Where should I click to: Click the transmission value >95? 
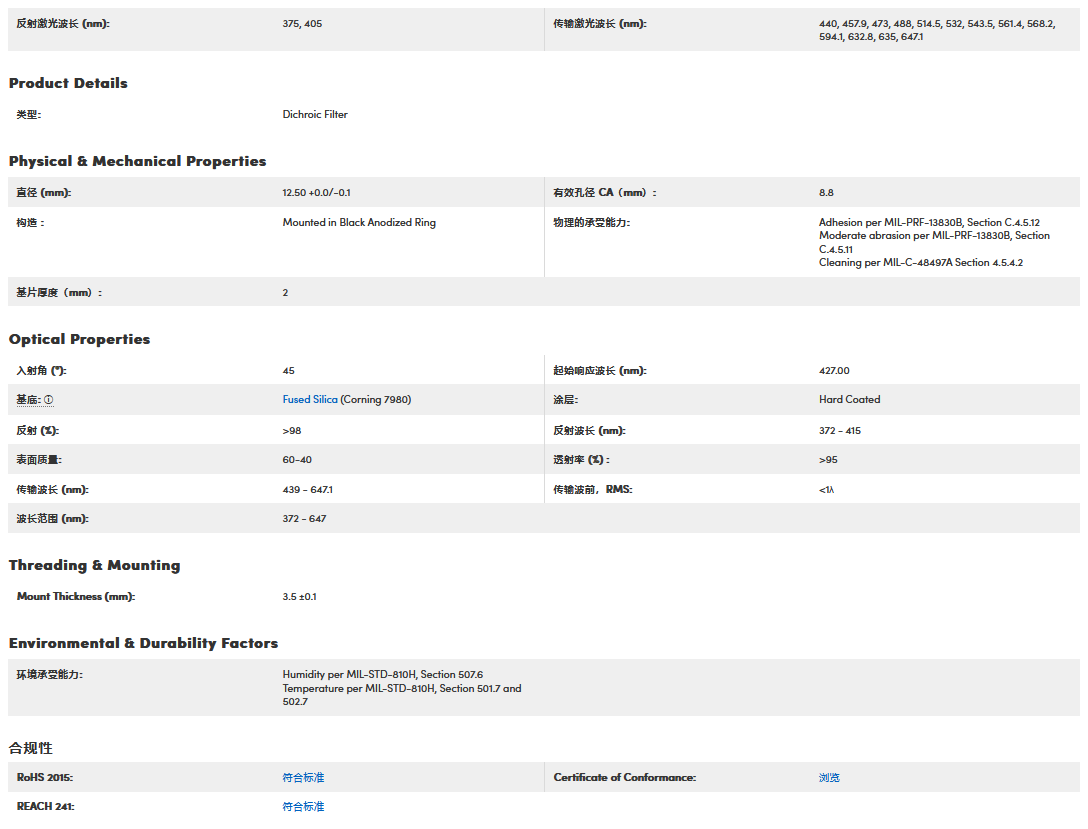pos(828,460)
